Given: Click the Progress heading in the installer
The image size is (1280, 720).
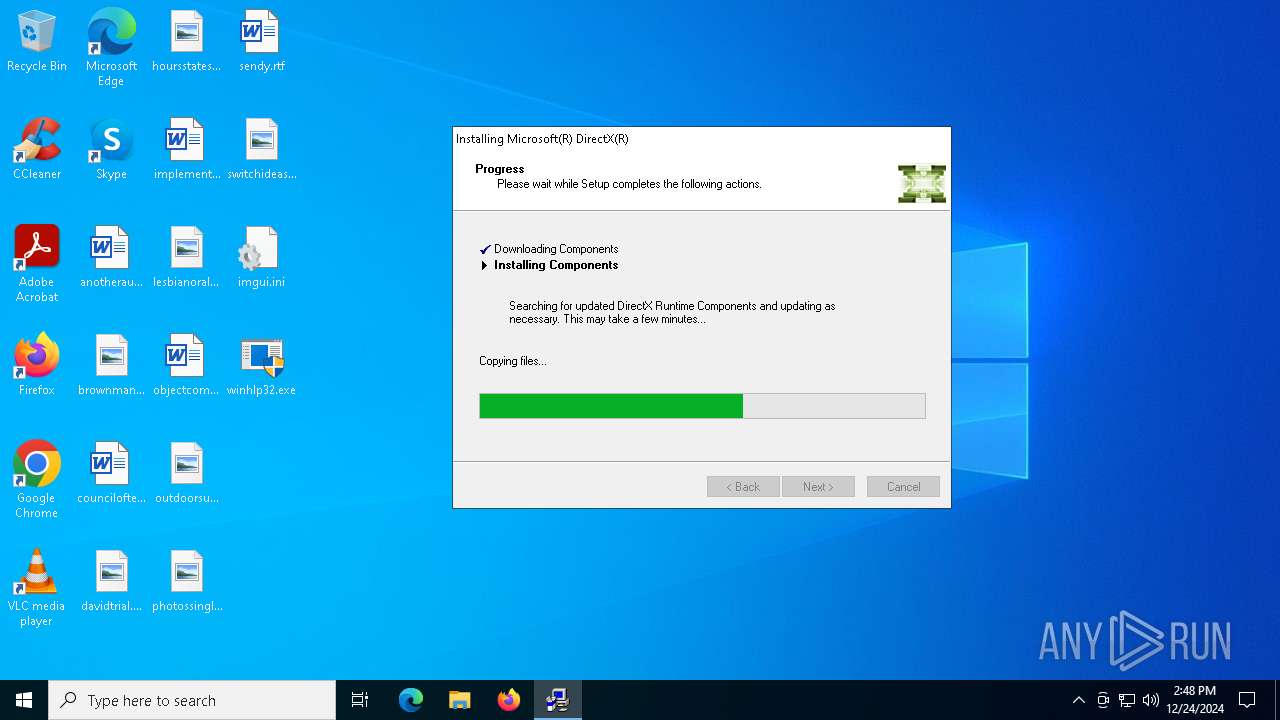Looking at the screenshot, I should coord(500,169).
